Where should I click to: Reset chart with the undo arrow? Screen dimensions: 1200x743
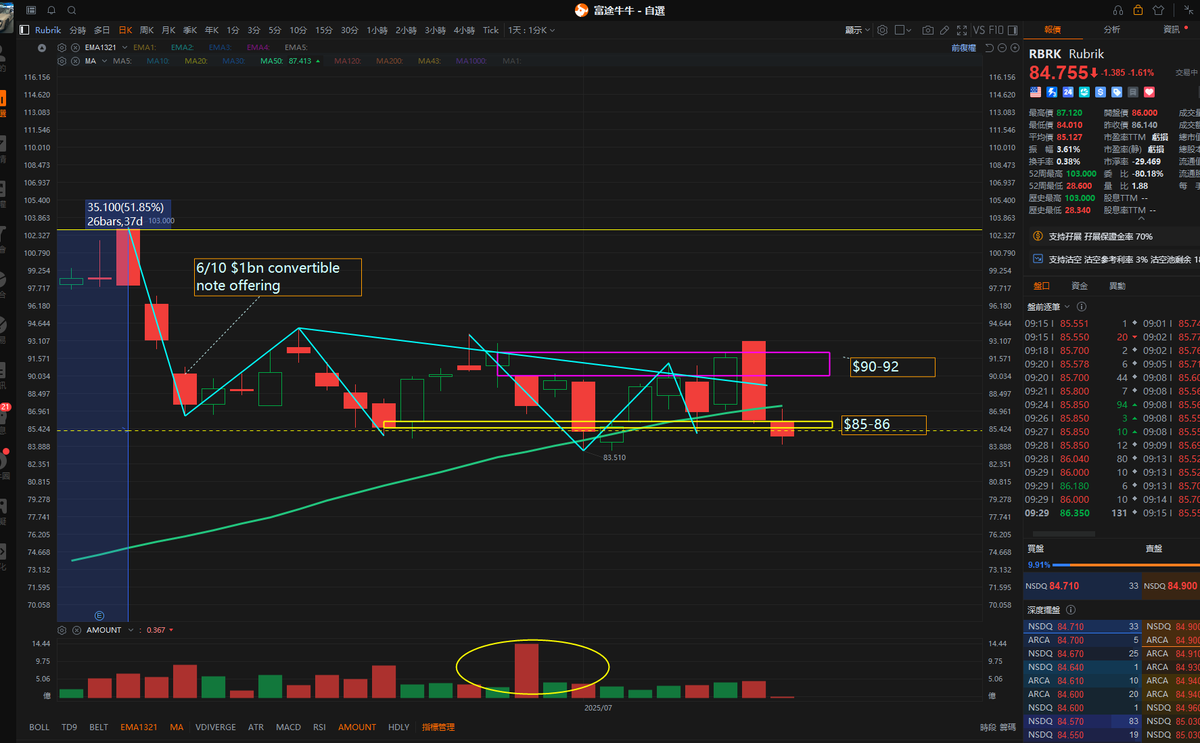click(989, 47)
